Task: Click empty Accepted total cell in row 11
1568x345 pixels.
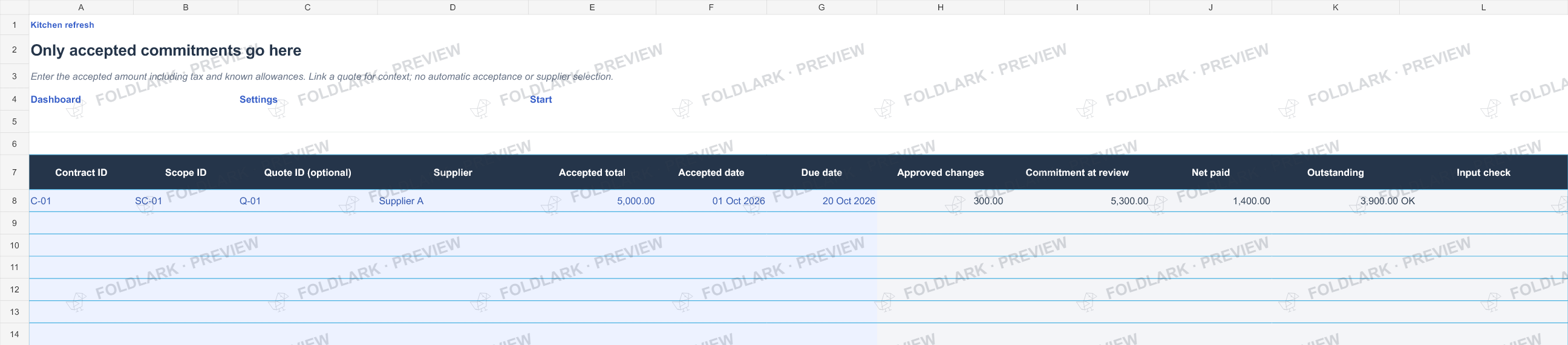Action: [x=592, y=267]
